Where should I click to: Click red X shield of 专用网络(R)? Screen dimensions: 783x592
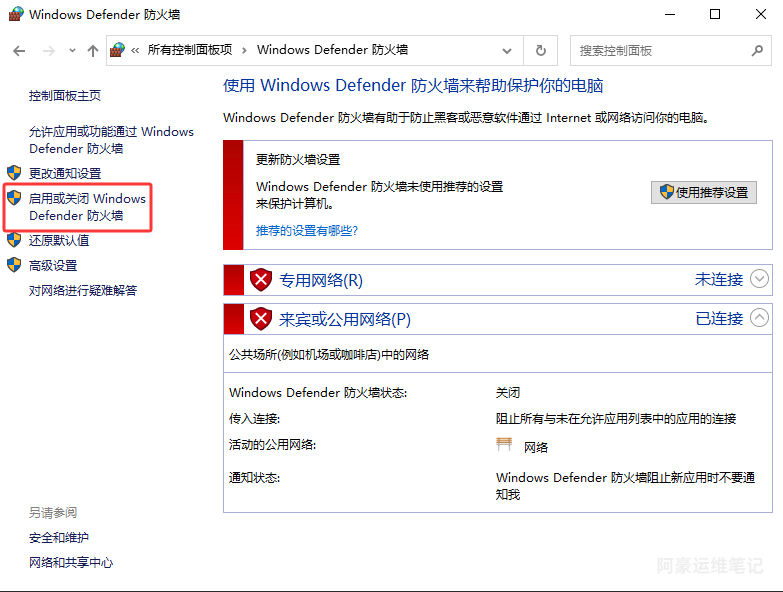261,280
